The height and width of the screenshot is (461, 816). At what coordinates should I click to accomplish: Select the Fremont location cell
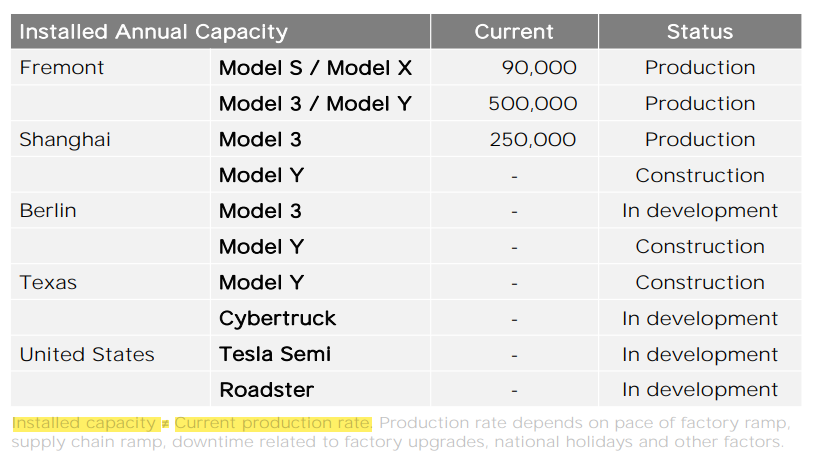coord(62,68)
